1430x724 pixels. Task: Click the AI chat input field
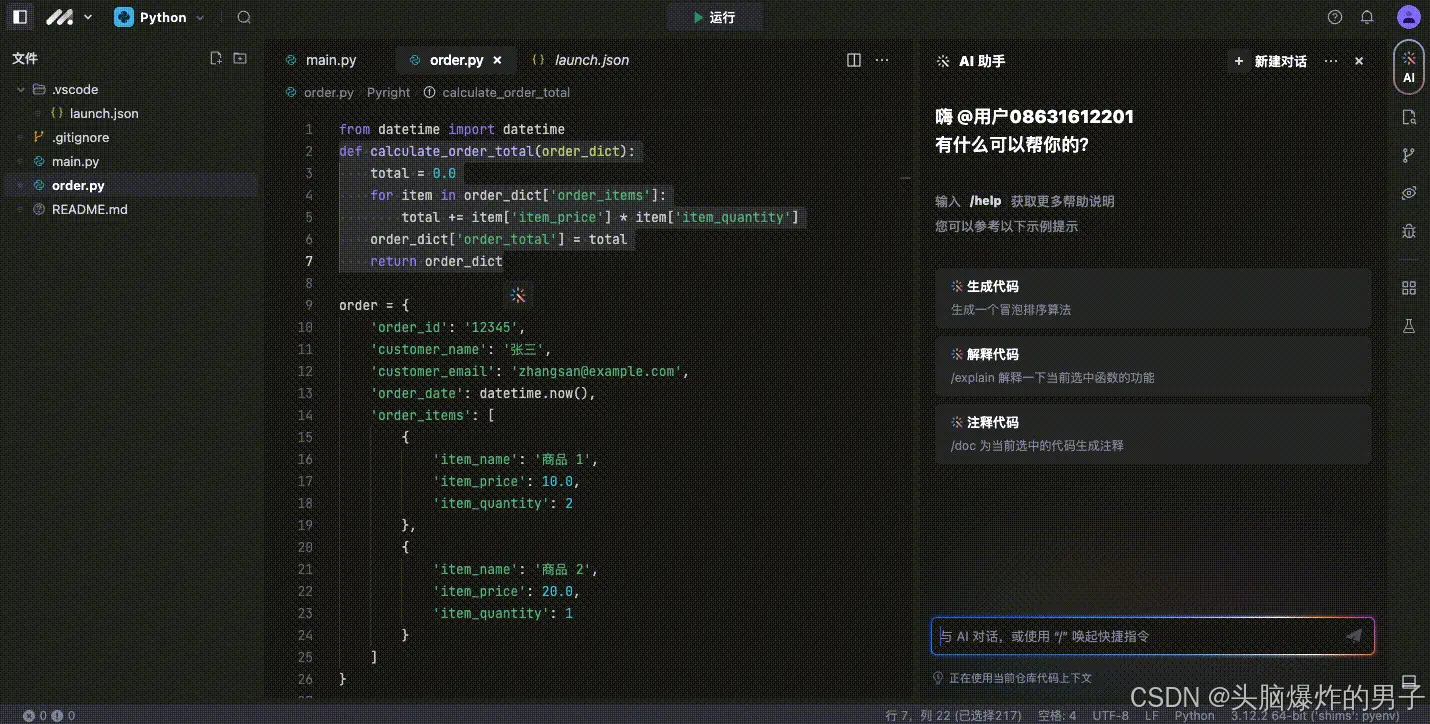coord(1140,636)
